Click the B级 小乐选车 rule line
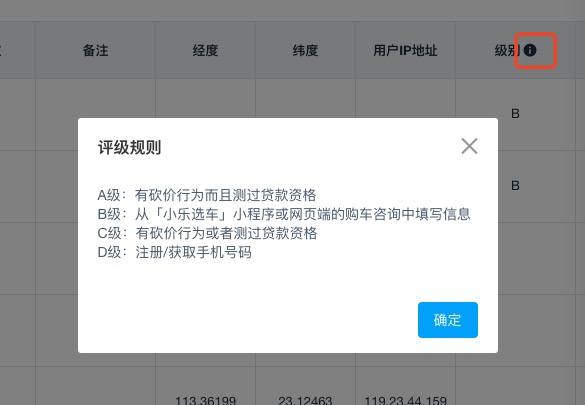This screenshot has width=585, height=405. [x=284, y=214]
